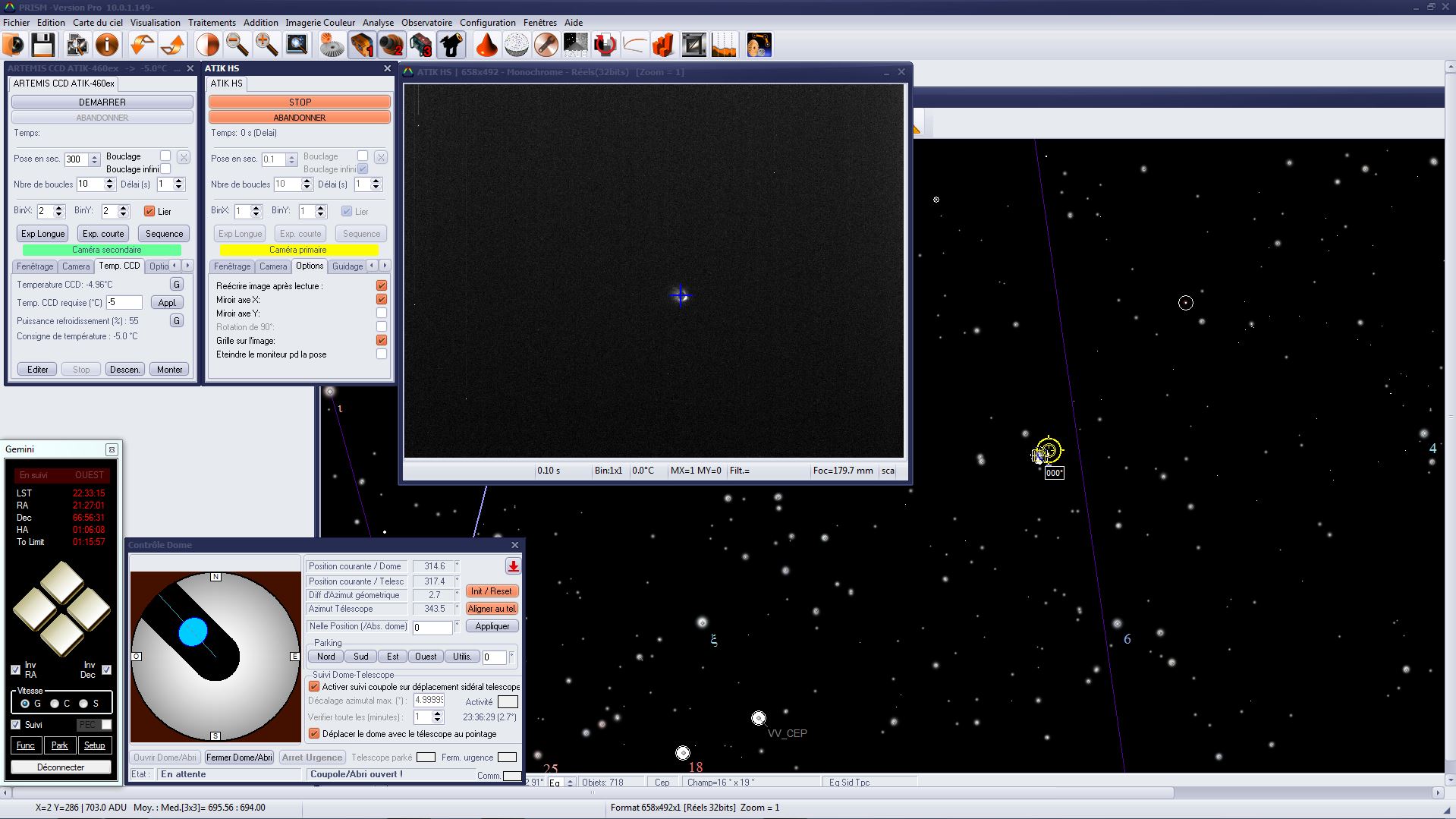Select the zoom out magnifier tool
The width and height of the screenshot is (1456, 819).
[237, 46]
